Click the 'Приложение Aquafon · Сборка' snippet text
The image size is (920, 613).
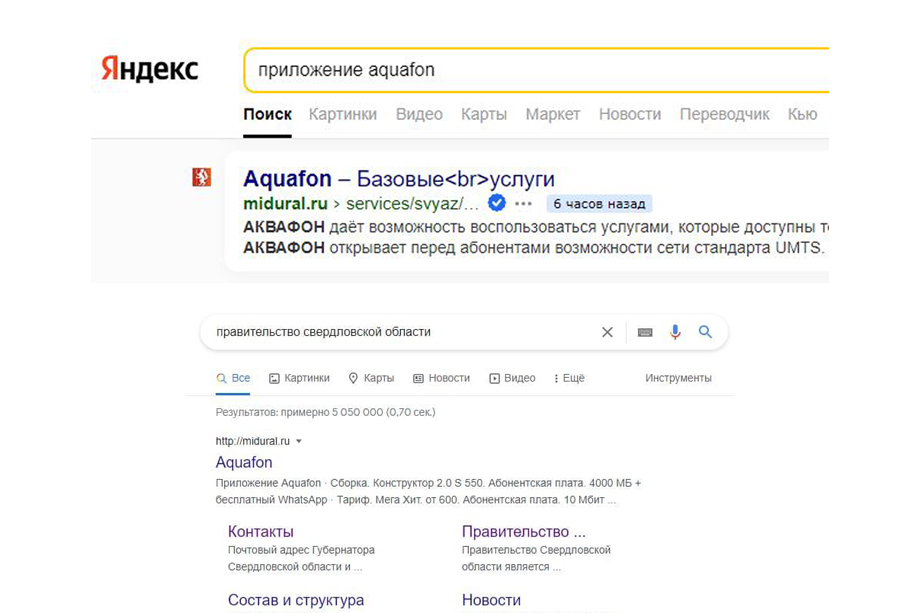428,483
